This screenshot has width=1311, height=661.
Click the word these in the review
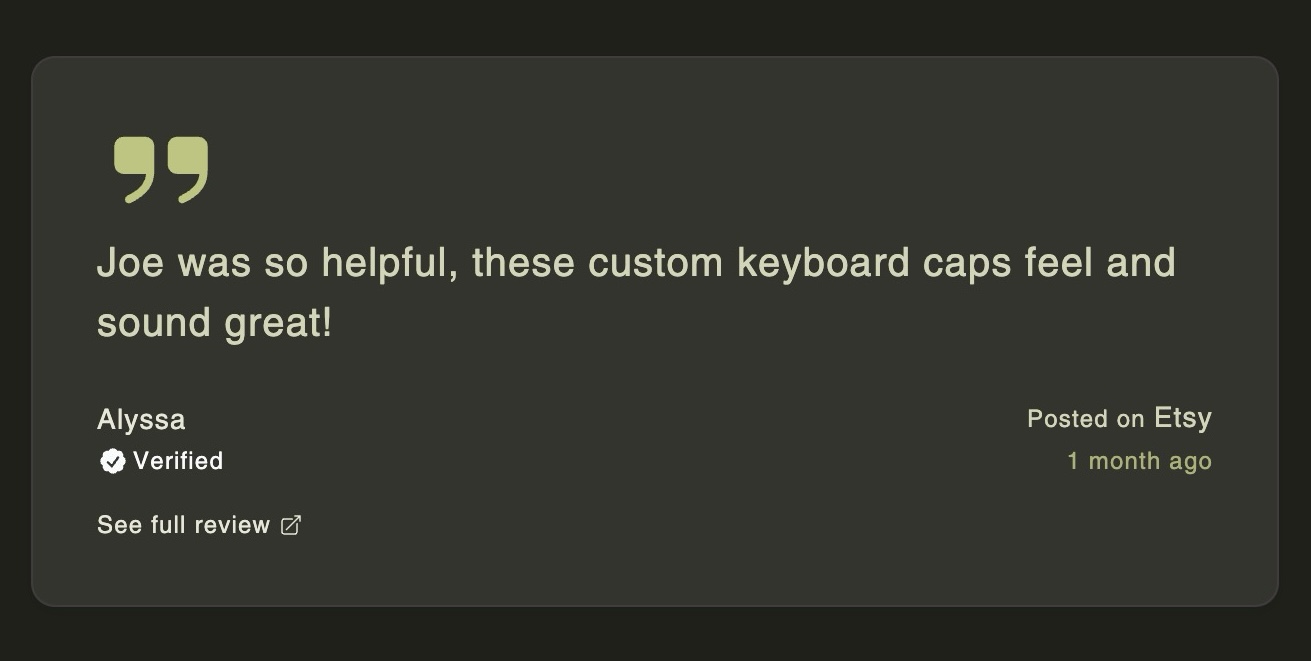(523, 263)
